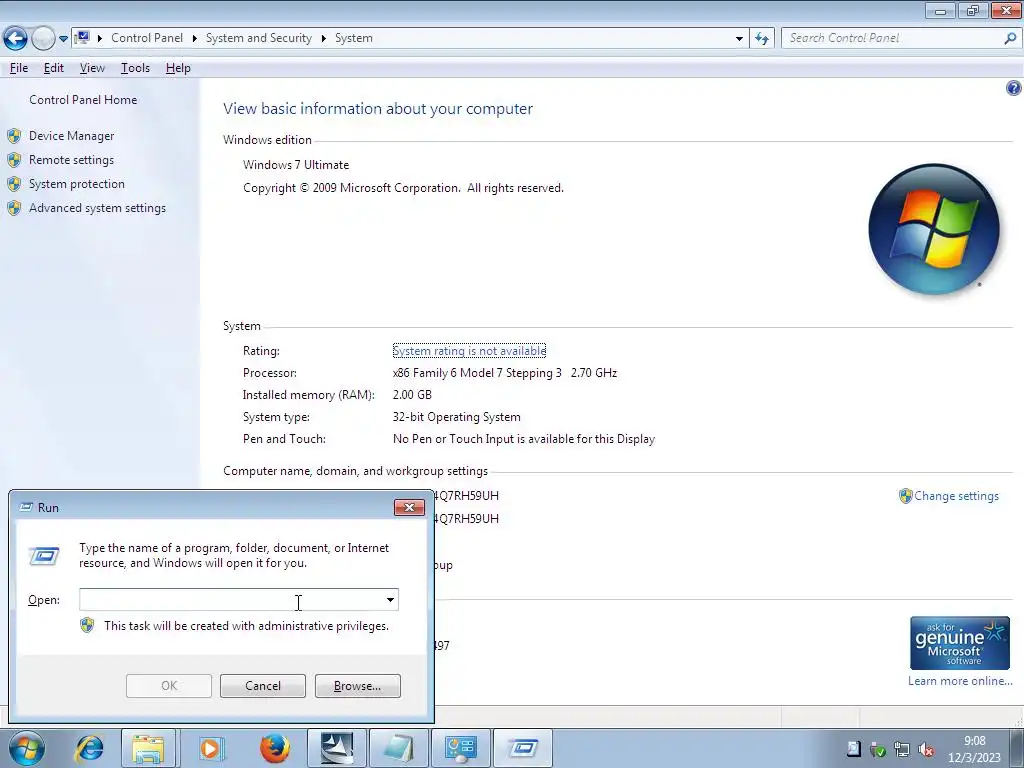The image size is (1024, 768).
Task: Click the x86 Family 6 processor text
Action: click(x=505, y=373)
